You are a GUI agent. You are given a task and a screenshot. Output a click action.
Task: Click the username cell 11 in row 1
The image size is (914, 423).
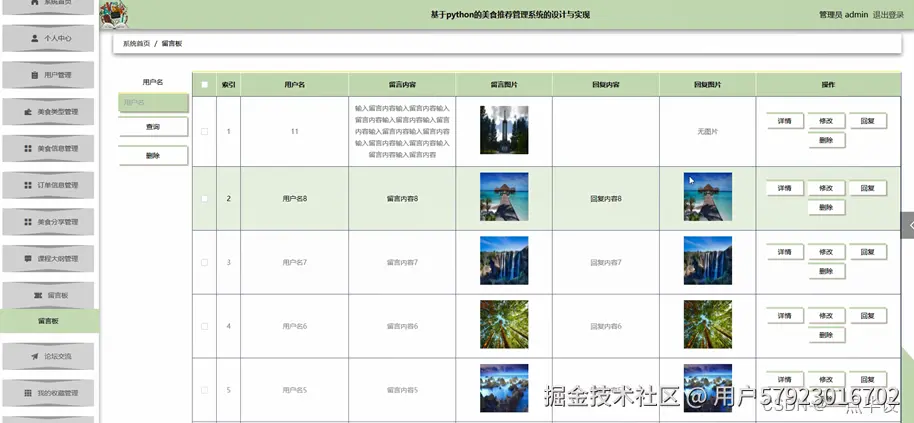tap(294, 132)
